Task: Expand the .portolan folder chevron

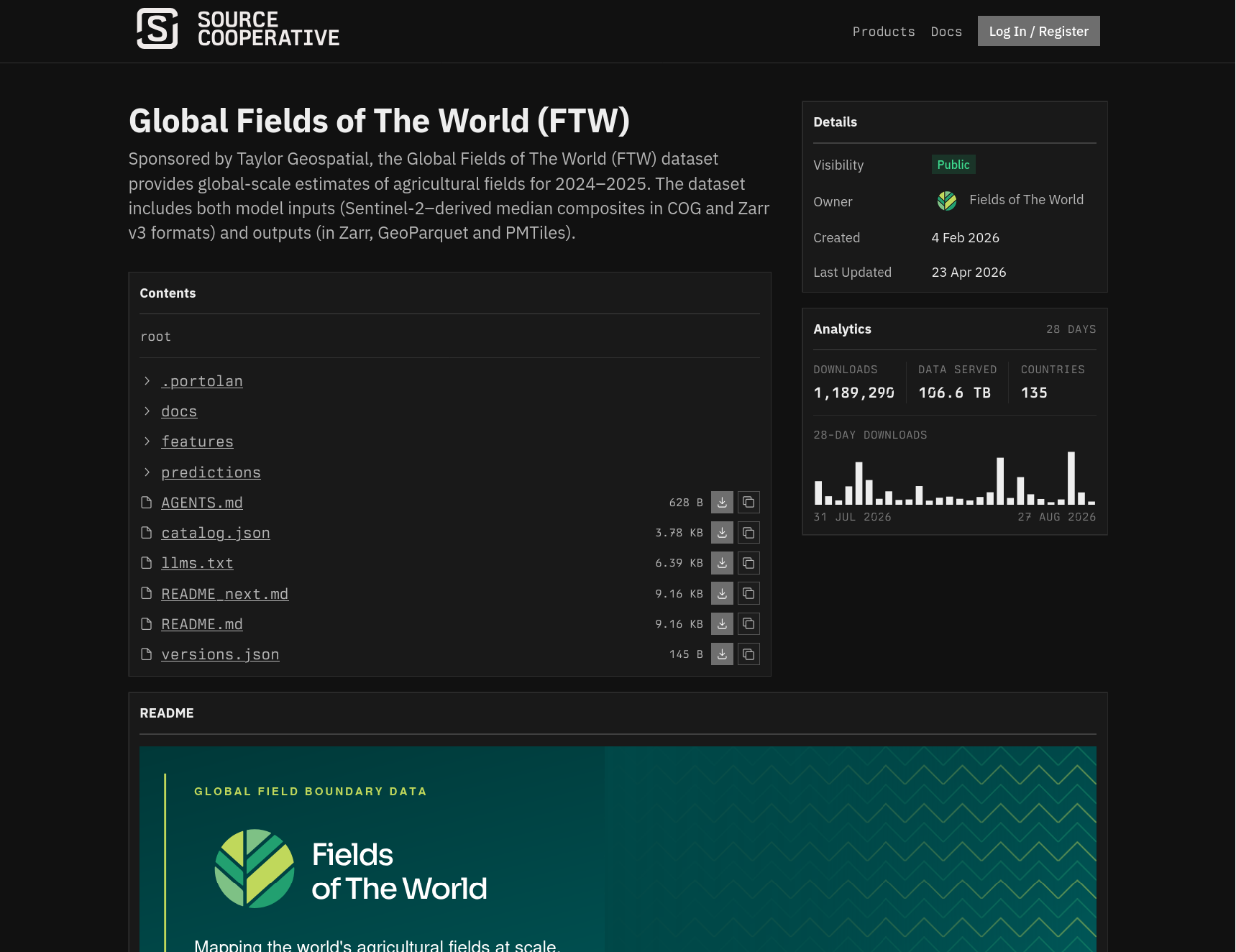Action: [x=147, y=381]
